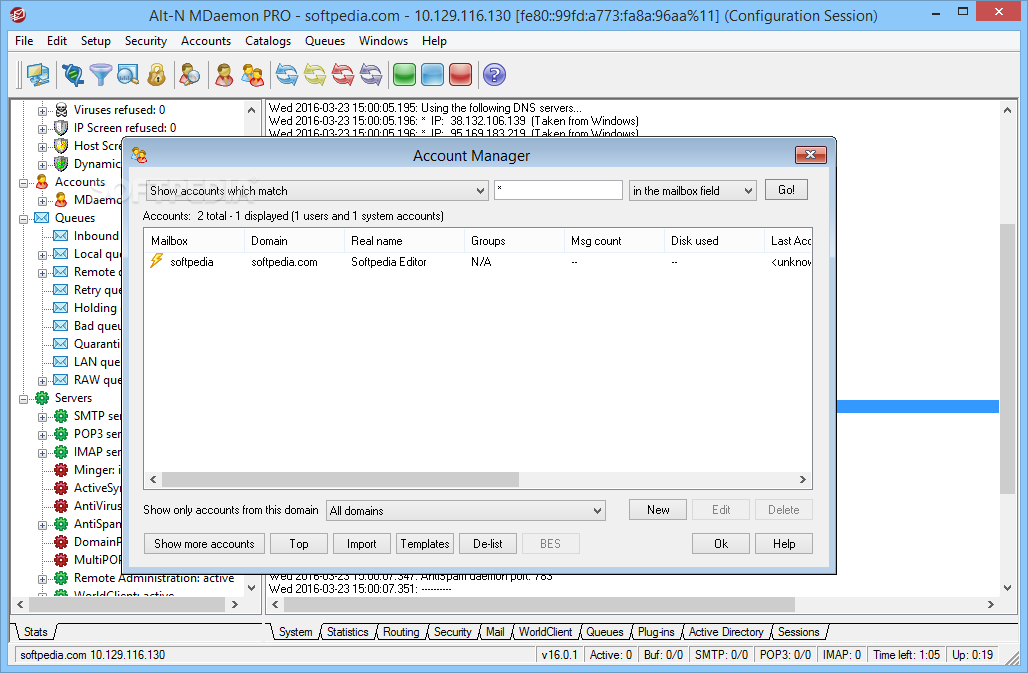The image size is (1028, 673).
Task: Click the Msg count column header
Action: coord(614,240)
